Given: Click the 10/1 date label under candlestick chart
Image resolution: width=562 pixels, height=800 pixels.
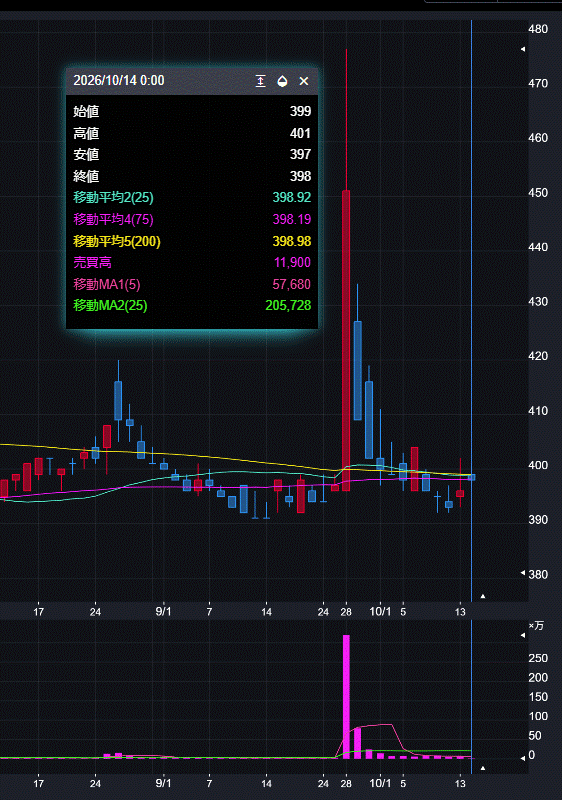Looking at the screenshot, I should pos(380,611).
